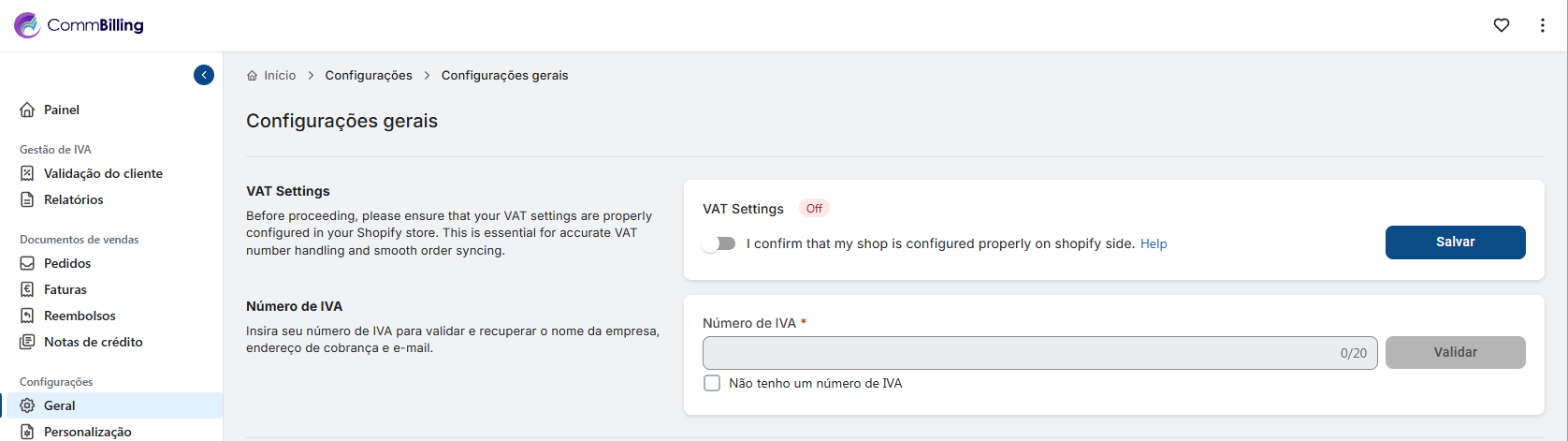Enable the VAT Settings confirmation toggle
The height and width of the screenshot is (441, 1568).
[719, 243]
